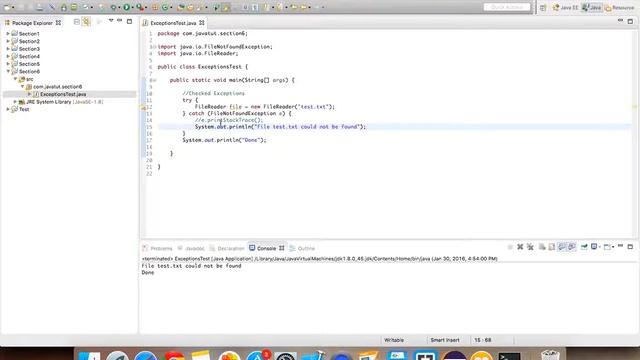The image size is (640, 360).
Task: Toggle show console on standard error
Action: (x=572, y=247)
